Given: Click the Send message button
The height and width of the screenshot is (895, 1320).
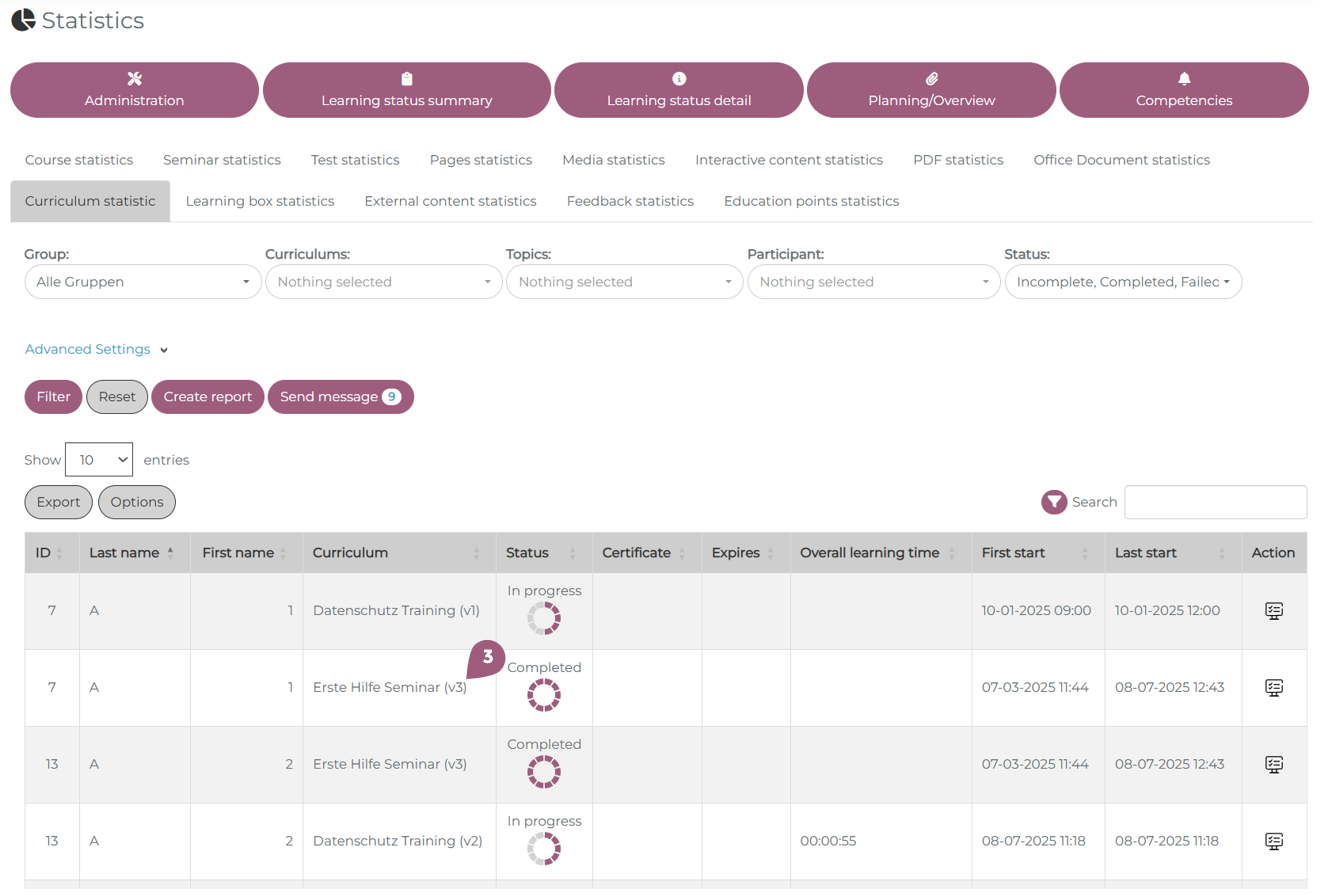Looking at the screenshot, I should coord(340,397).
